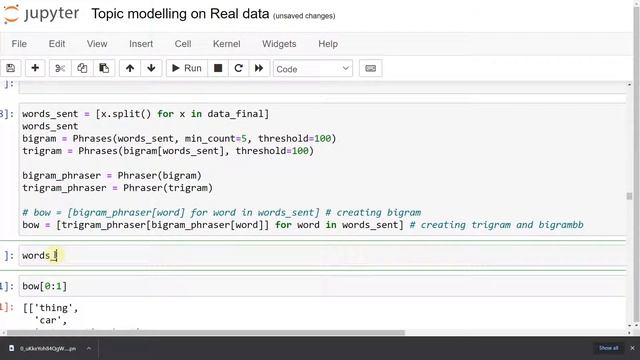Open the View menu
This screenshot has width=640, height=360.
(x=97, y=44)
